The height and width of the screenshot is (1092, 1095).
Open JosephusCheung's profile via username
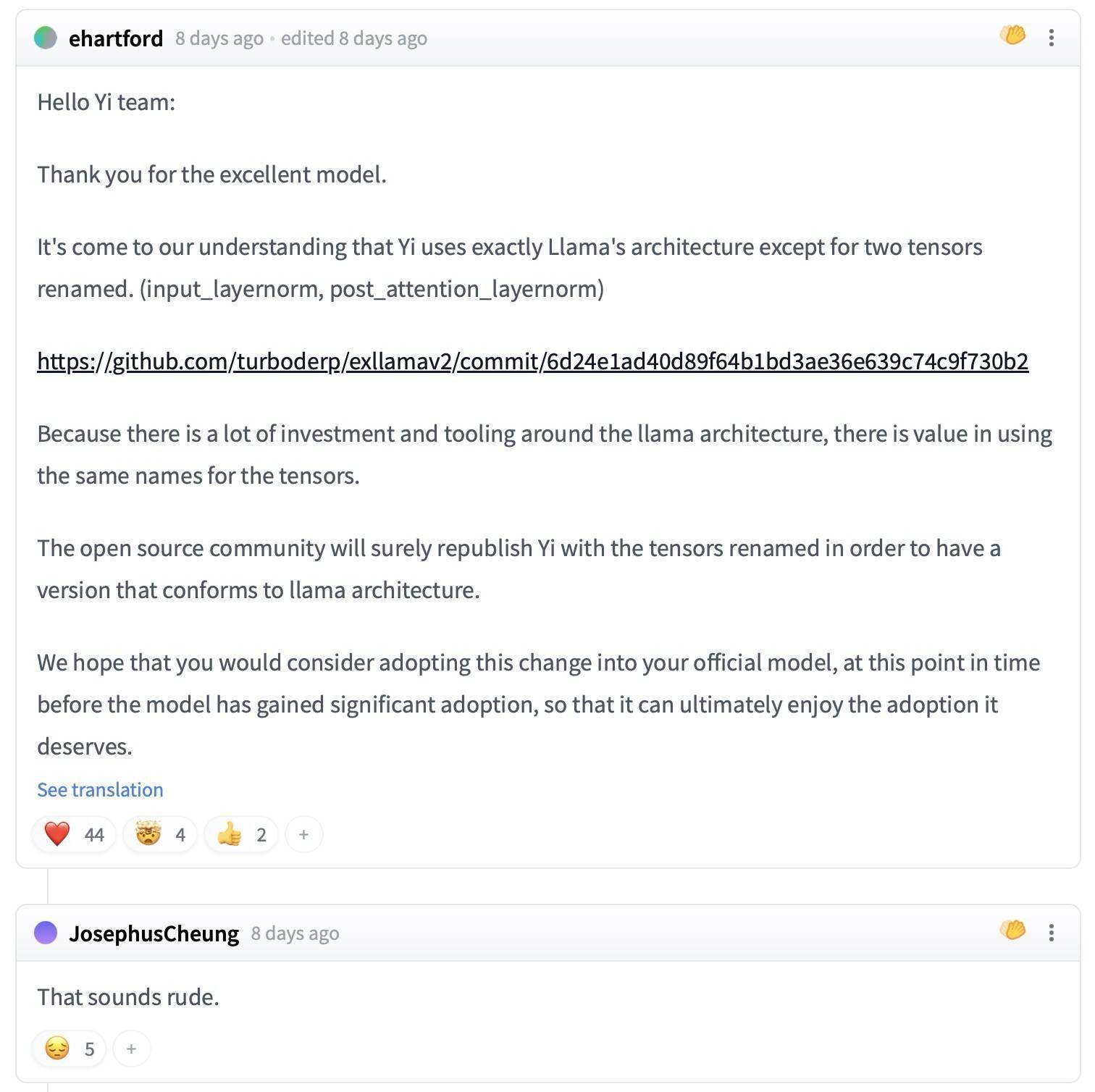click(154, 933)
